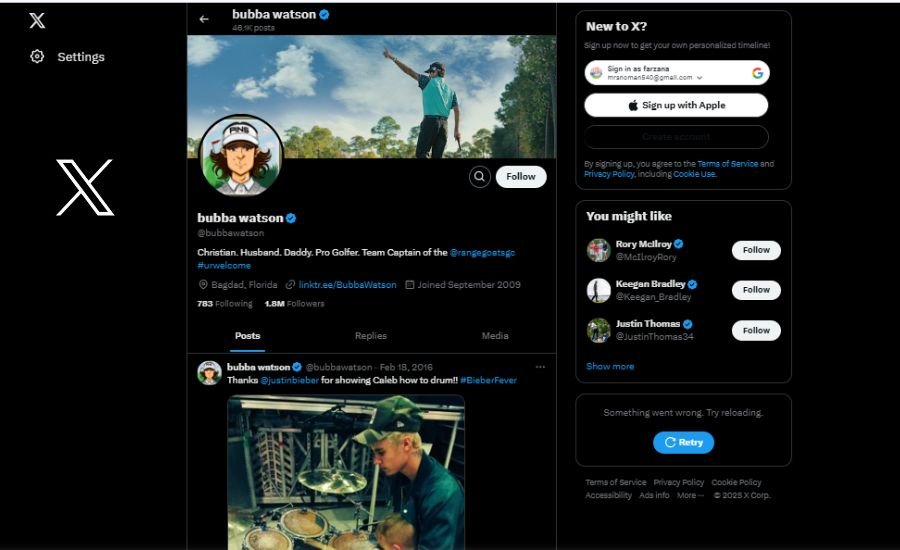The image size is (900, 550).
Task: Click the Create account button
Action: tap(676, 137)
